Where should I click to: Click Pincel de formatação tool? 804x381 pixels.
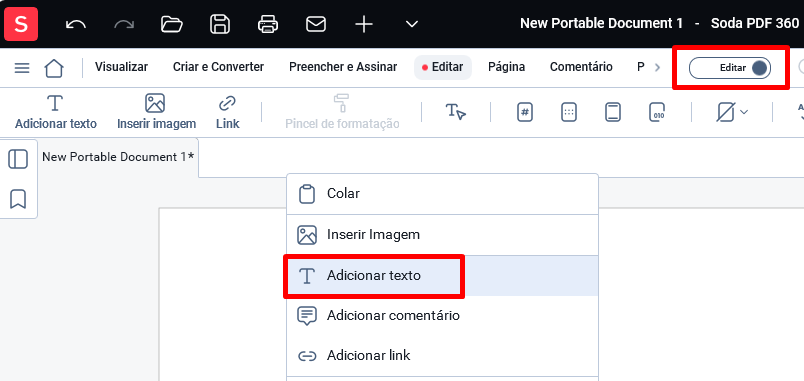pyautogui.click(x=342, y=112)
